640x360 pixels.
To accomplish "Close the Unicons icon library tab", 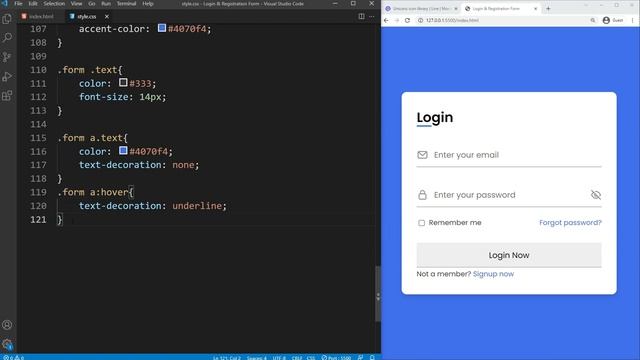I will pyautogui.click(x=456, y=9).
